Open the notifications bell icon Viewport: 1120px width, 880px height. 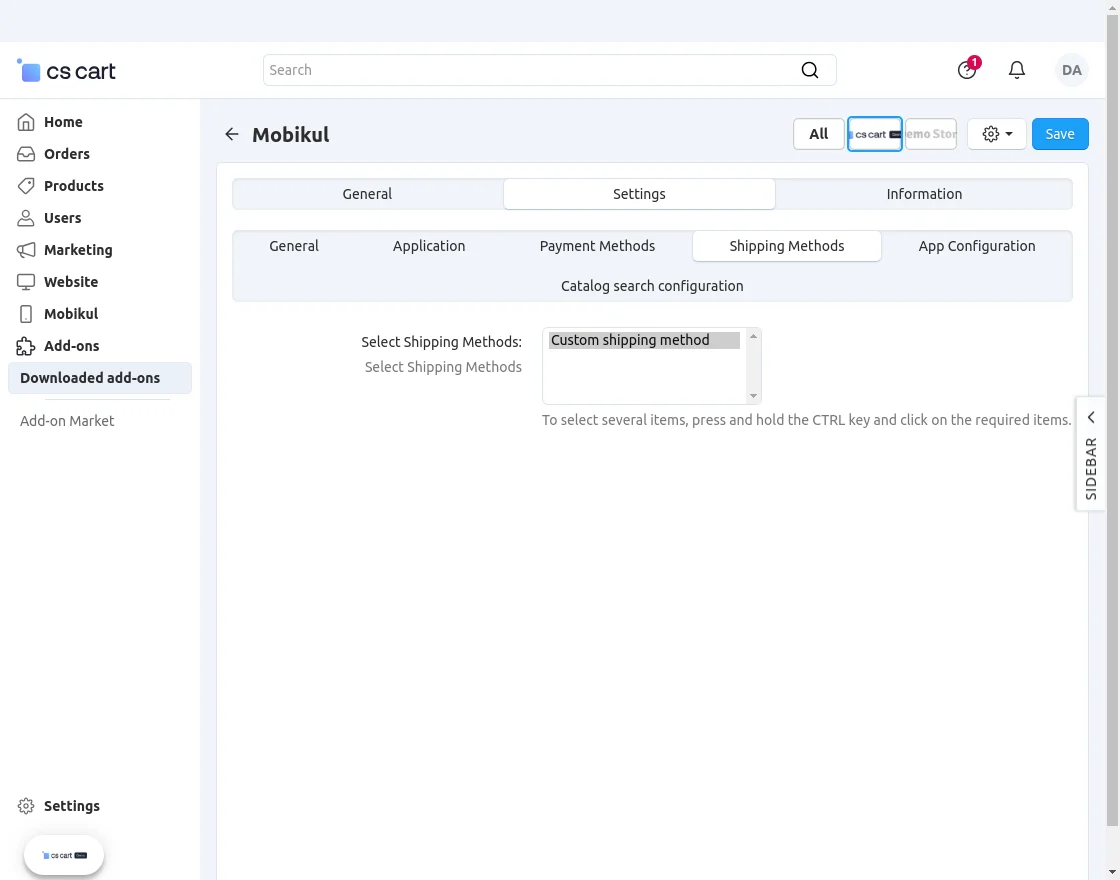pos(1016,70)
